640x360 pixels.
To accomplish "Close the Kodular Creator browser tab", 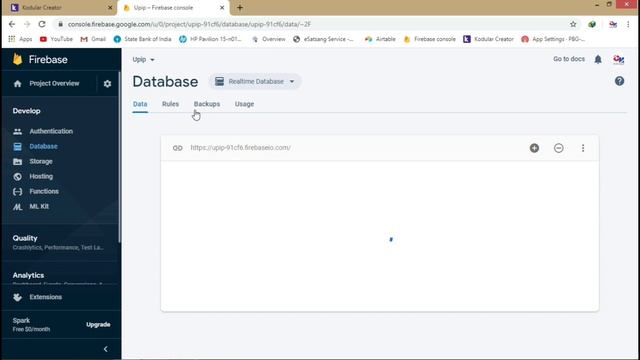I will (x=110, y=8).
